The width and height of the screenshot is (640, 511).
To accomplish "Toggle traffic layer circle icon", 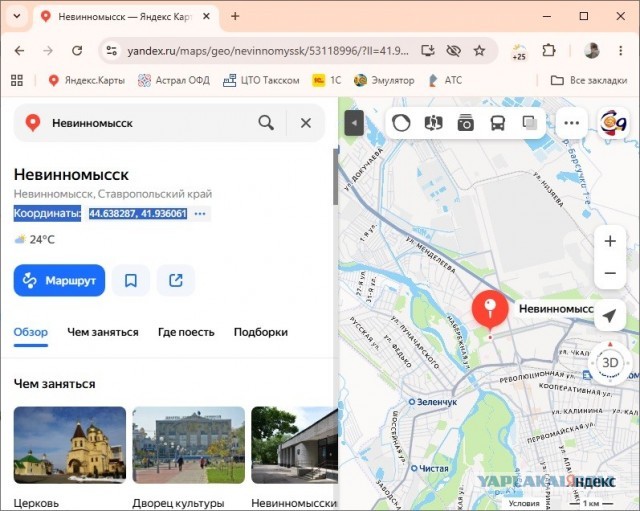I will [x=401, y=122].
